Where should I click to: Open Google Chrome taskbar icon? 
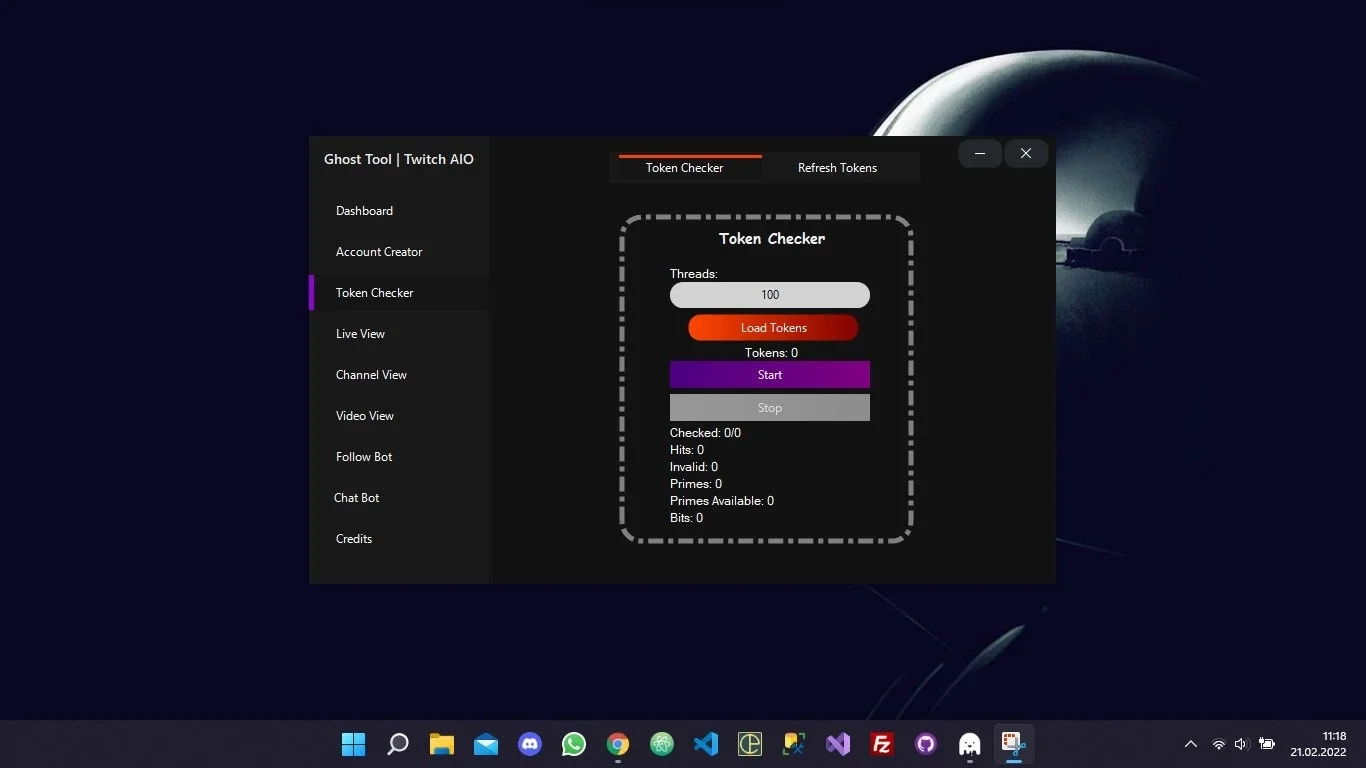618,744
